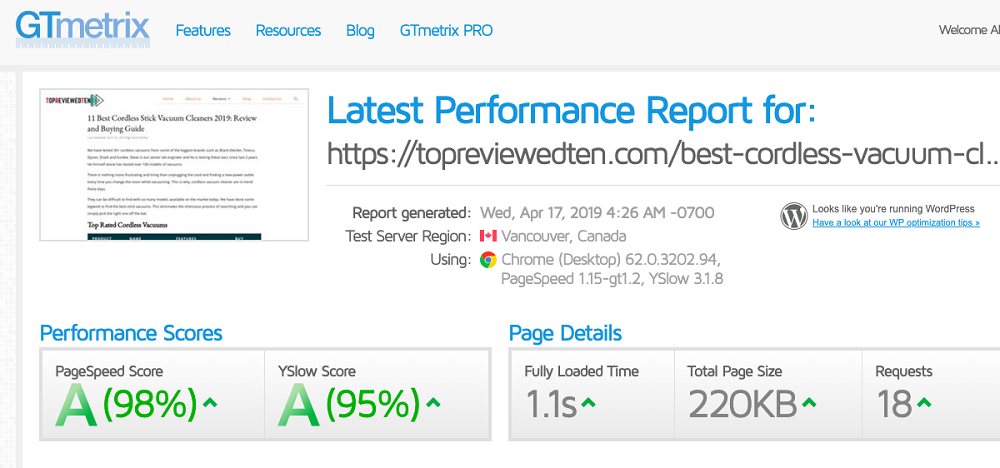Viewport: 1000px width, 468px height.
Task: Follow the WP optimization tips link
Action: (895, 223)
